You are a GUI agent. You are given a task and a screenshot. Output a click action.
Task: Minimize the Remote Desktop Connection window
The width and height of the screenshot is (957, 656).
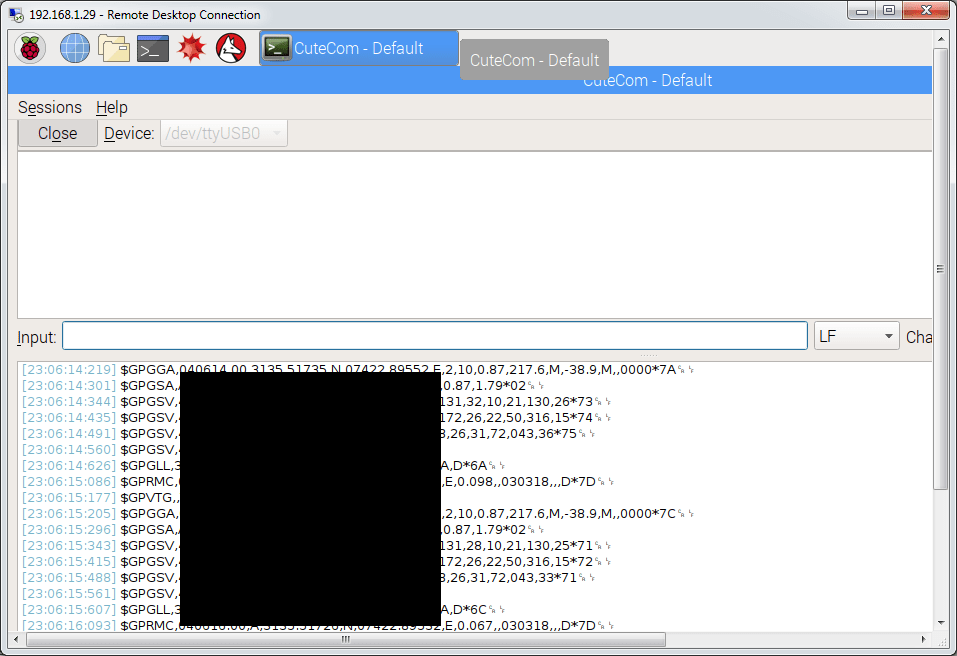862,10
